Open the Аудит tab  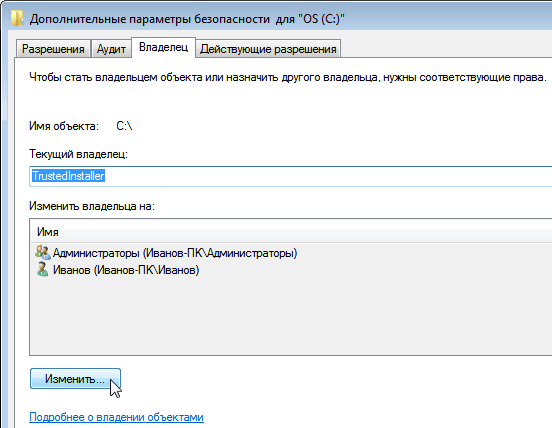[x=111, y=49]
